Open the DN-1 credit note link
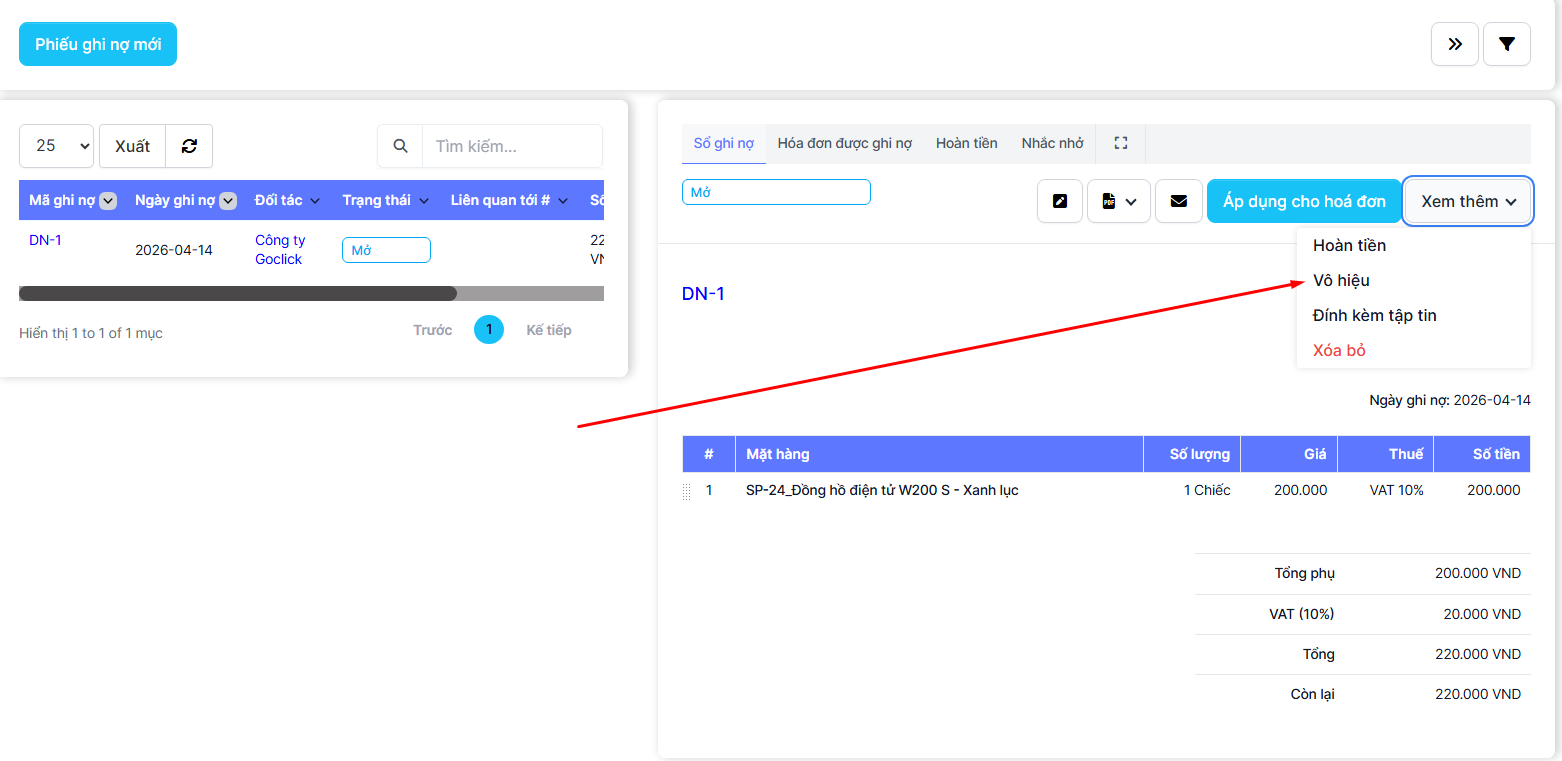 click(x=45, y=240)
